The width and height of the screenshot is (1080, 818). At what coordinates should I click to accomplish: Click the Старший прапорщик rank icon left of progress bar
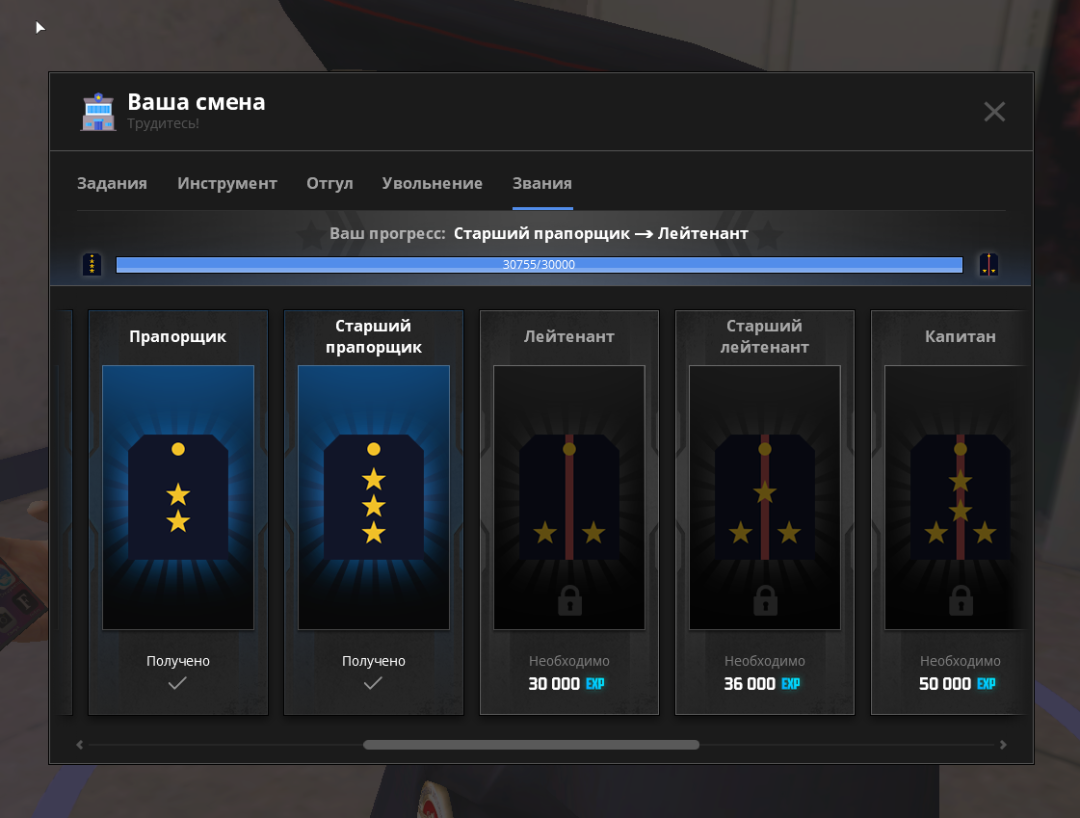click(92, 265)
